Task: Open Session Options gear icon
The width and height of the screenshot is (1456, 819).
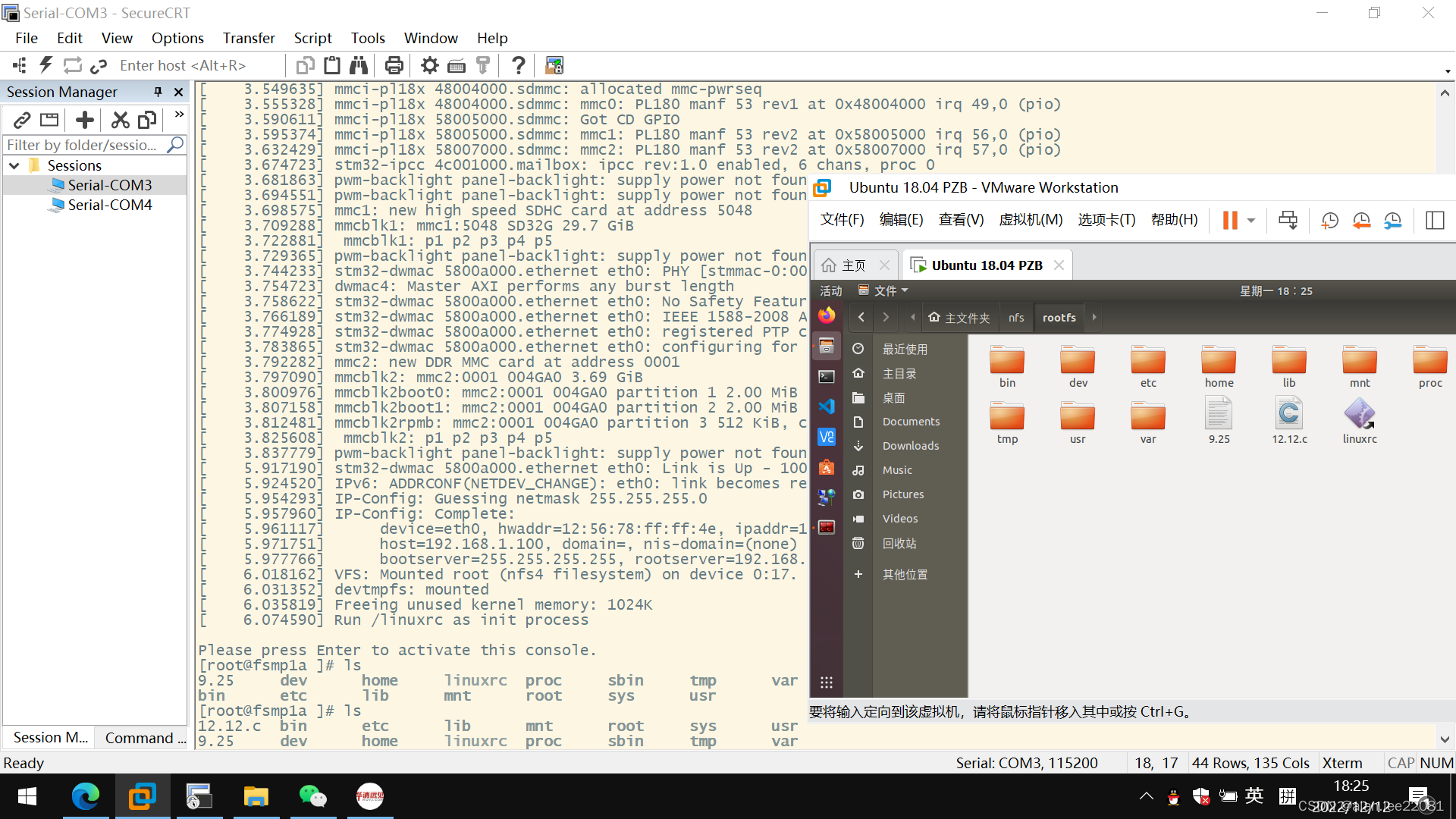Action: [429, 65]
